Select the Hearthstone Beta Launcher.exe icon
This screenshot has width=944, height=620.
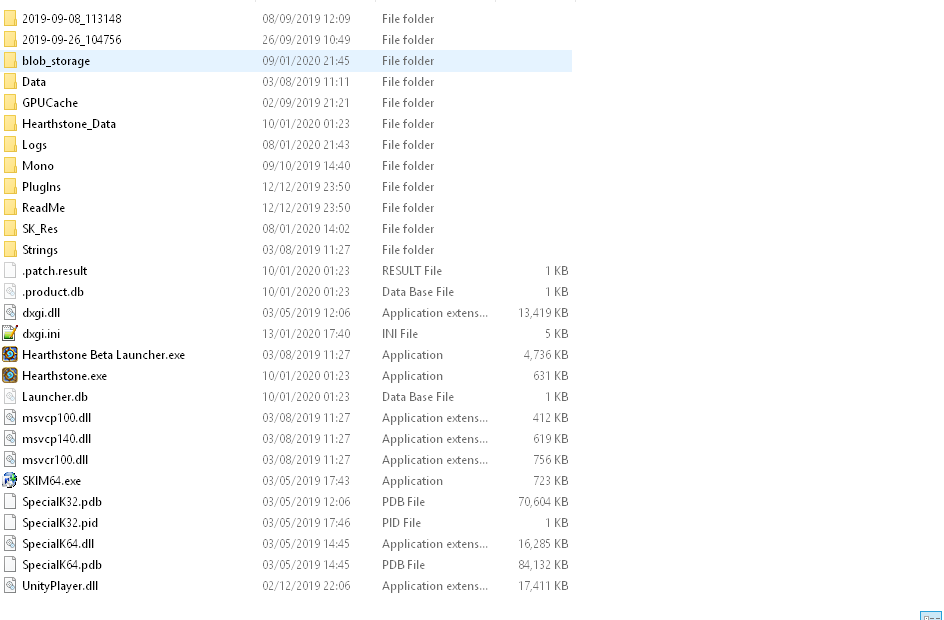(x=10, y=355)
